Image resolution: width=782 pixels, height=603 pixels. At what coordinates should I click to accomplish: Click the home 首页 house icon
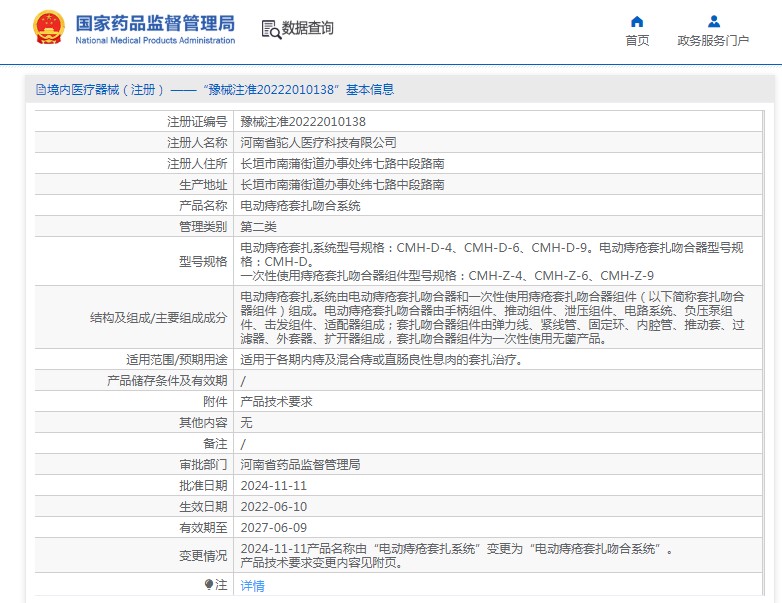tap(637, 21)
